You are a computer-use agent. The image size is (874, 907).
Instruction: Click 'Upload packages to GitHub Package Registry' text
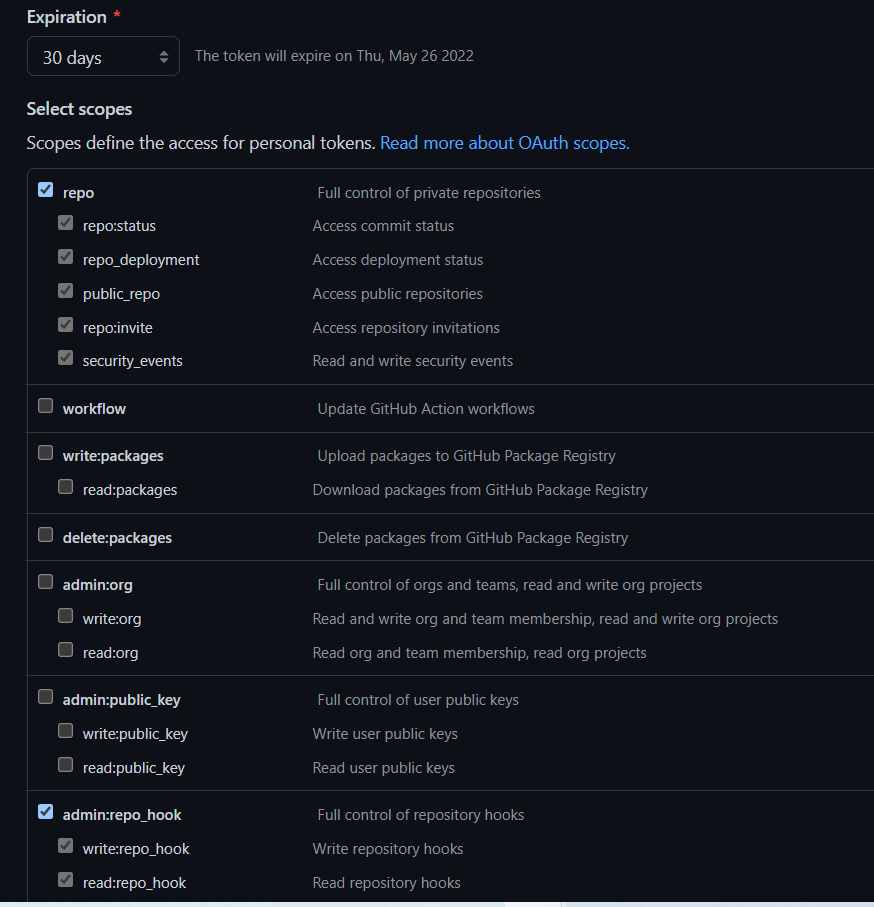click(466, 456)
